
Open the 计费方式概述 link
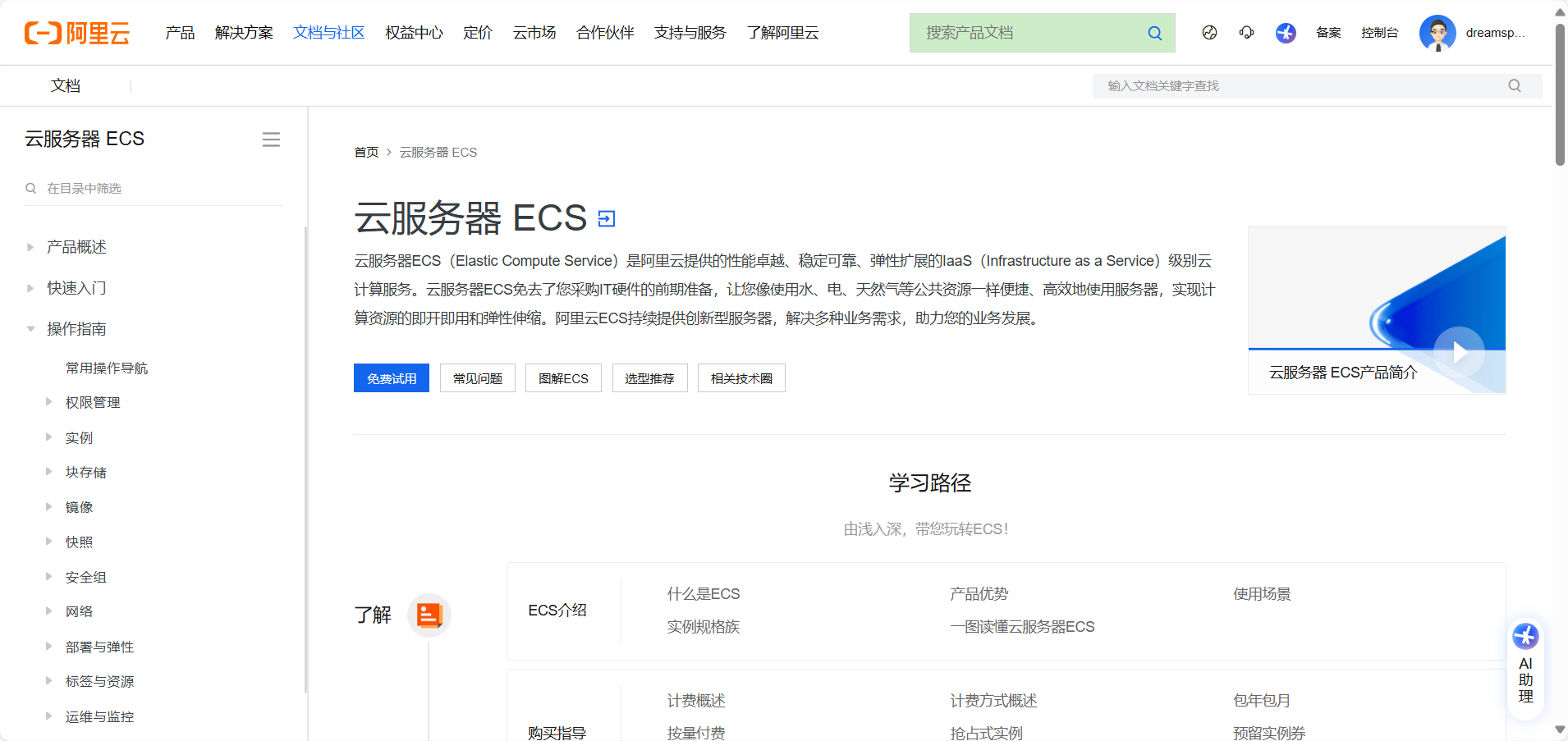pos(993,701)
